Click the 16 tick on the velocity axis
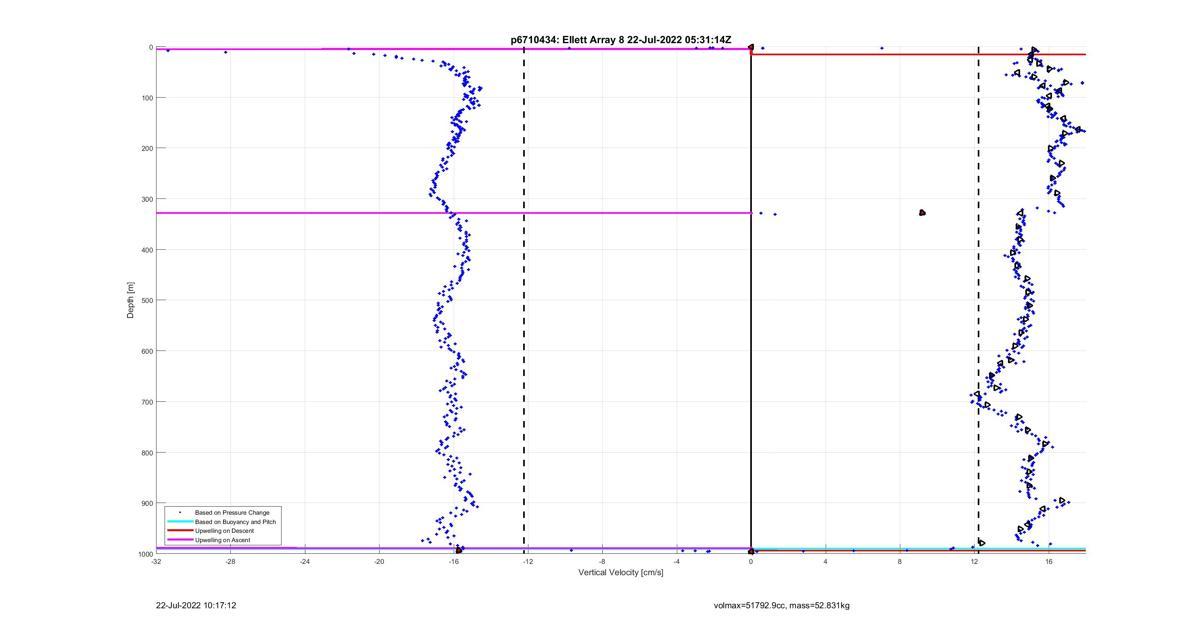 [x=1048, y=562]
